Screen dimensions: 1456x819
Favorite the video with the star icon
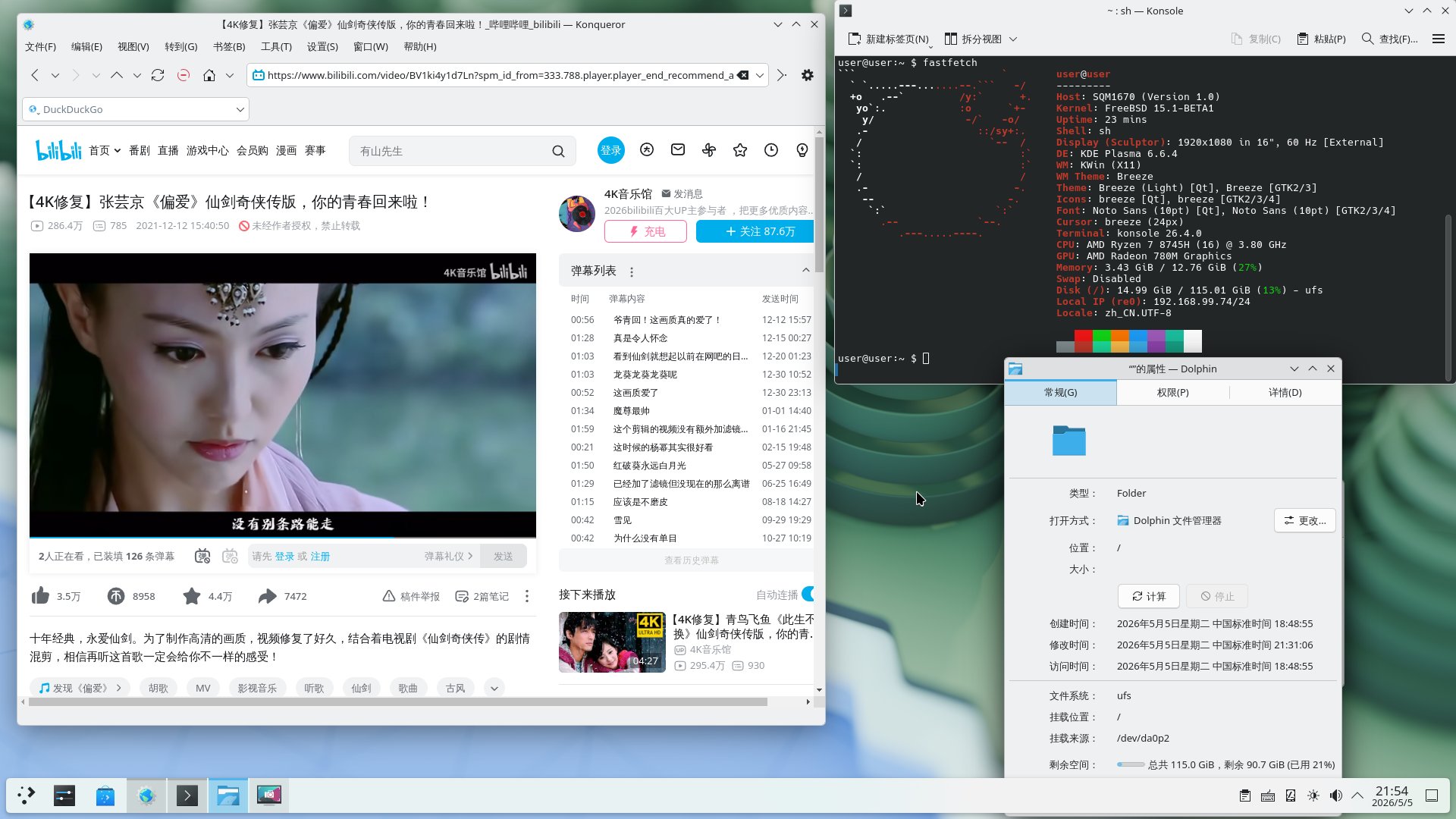(192, 596)
